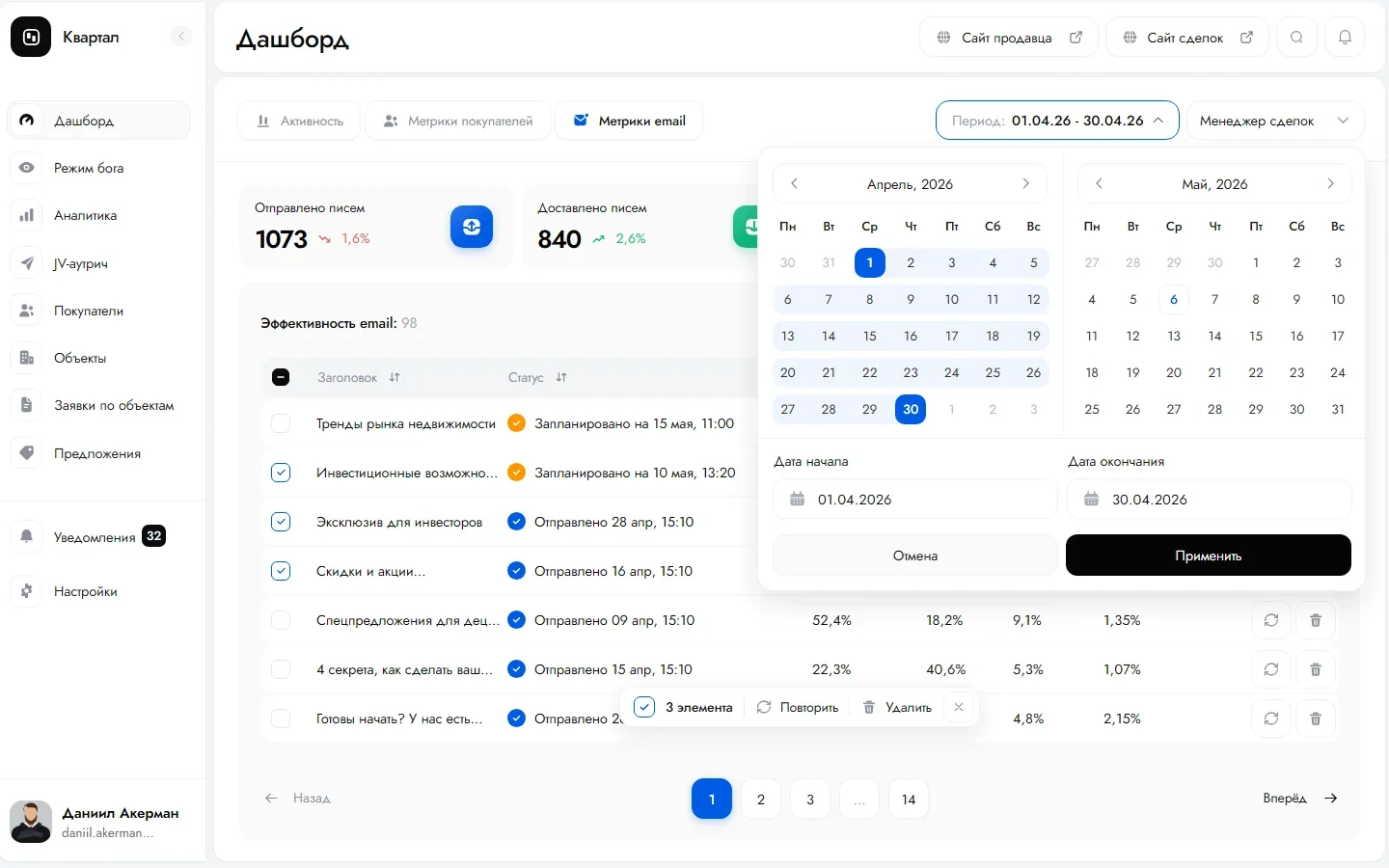The width and height of the screenshot is (1389, 868).
Task: Check the Тренды рынка недвижимости row checkbox
Action: point(281,423)
